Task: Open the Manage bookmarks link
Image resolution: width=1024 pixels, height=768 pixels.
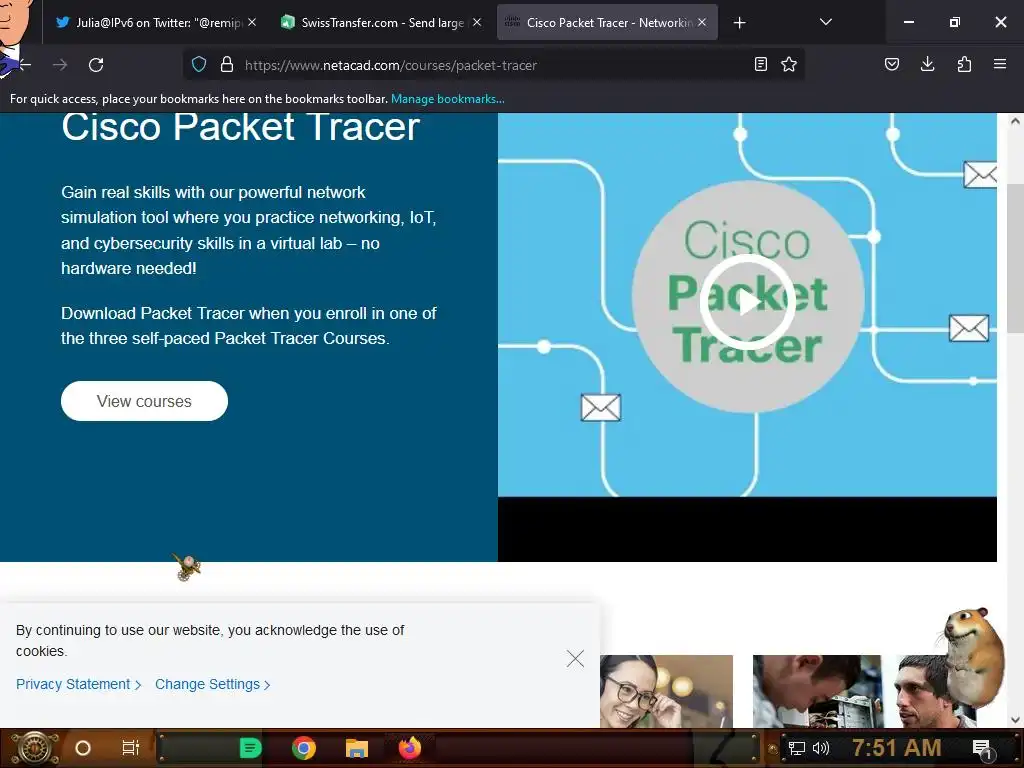Action: pyautogui.click(x=447, y=99)
